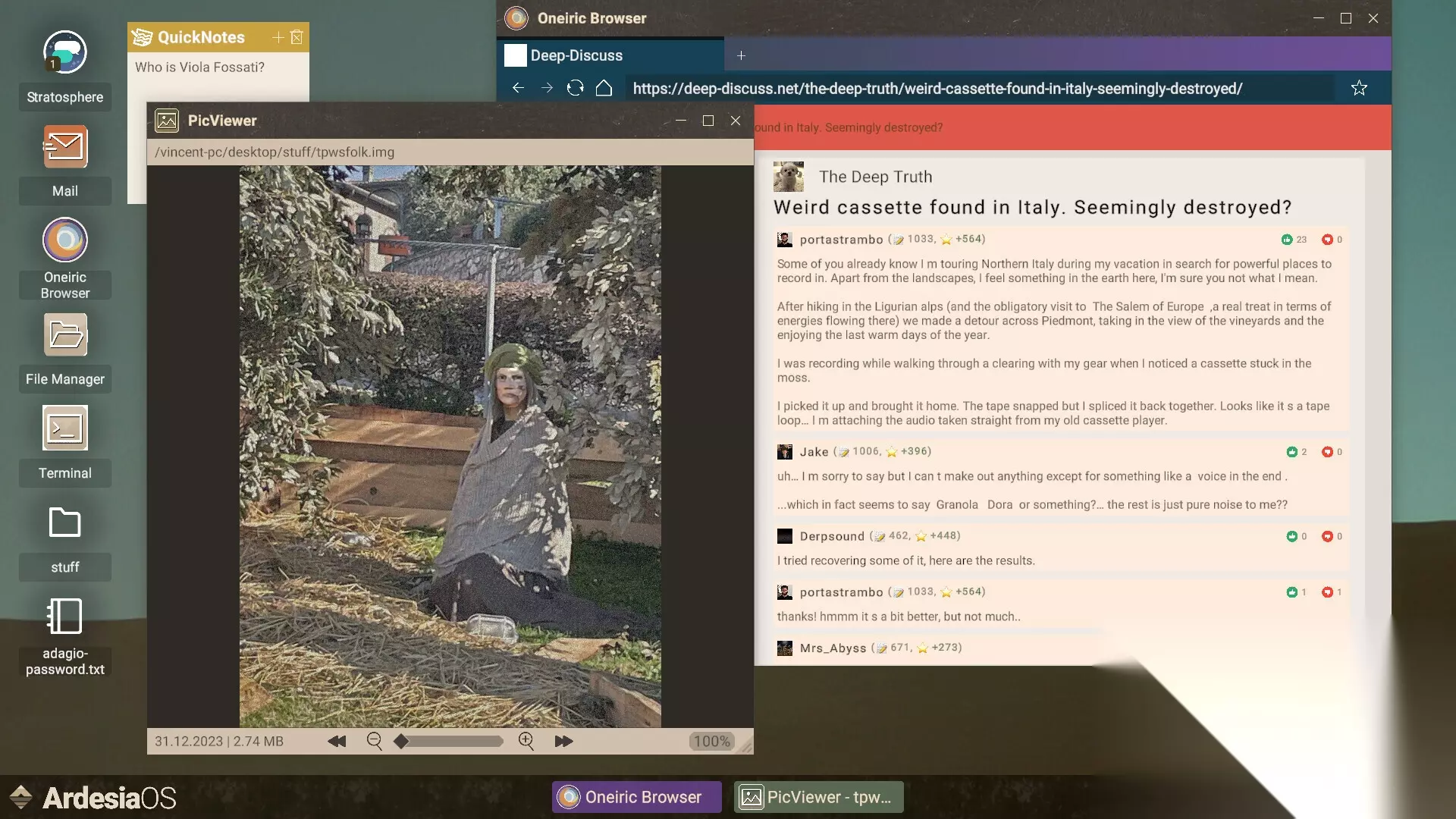The height and width of the screenshot is (819, 1456).
Task: Open the Terminal desktop icon
Action: pos(64,429)
